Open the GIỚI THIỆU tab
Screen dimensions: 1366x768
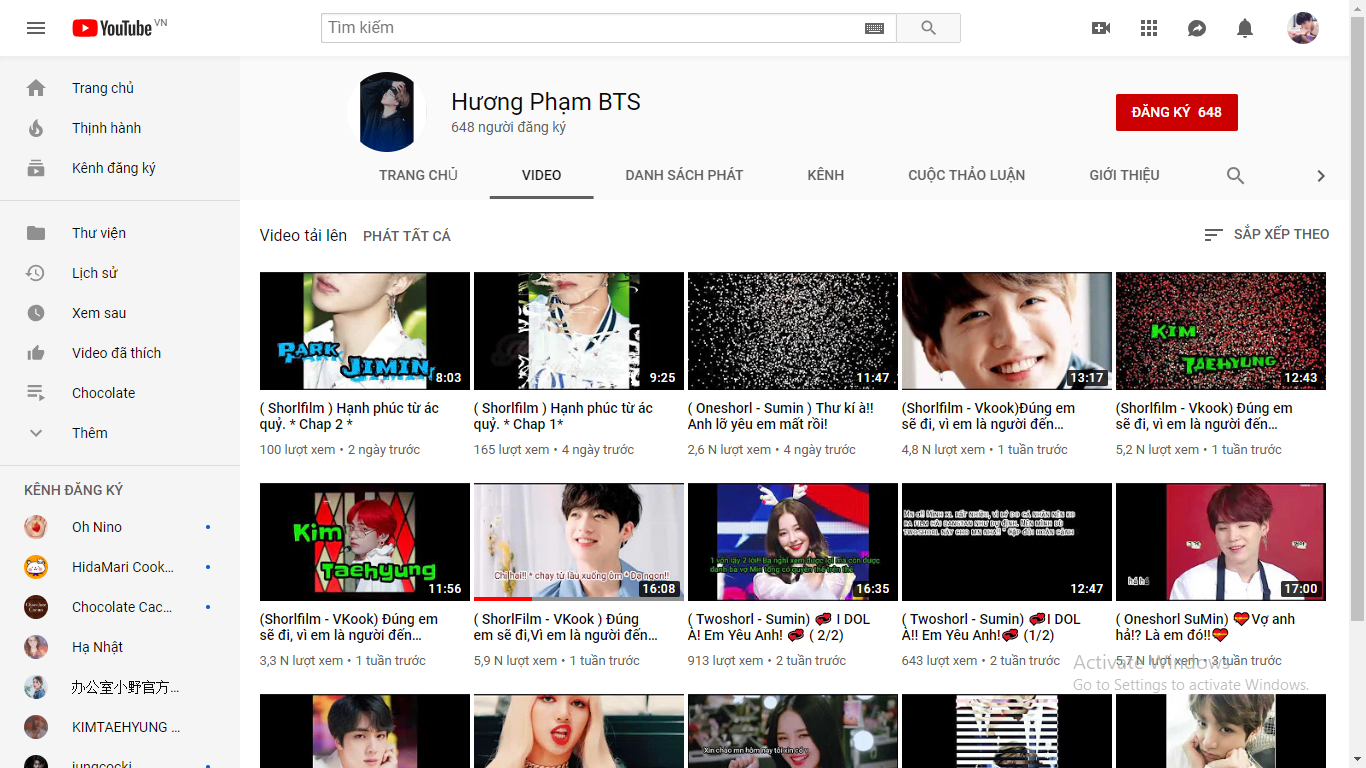1124,175
